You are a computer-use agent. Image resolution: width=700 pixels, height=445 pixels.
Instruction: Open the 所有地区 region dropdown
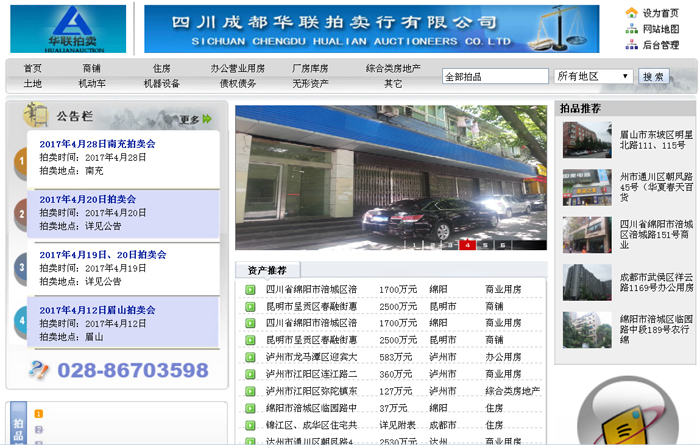594,76
